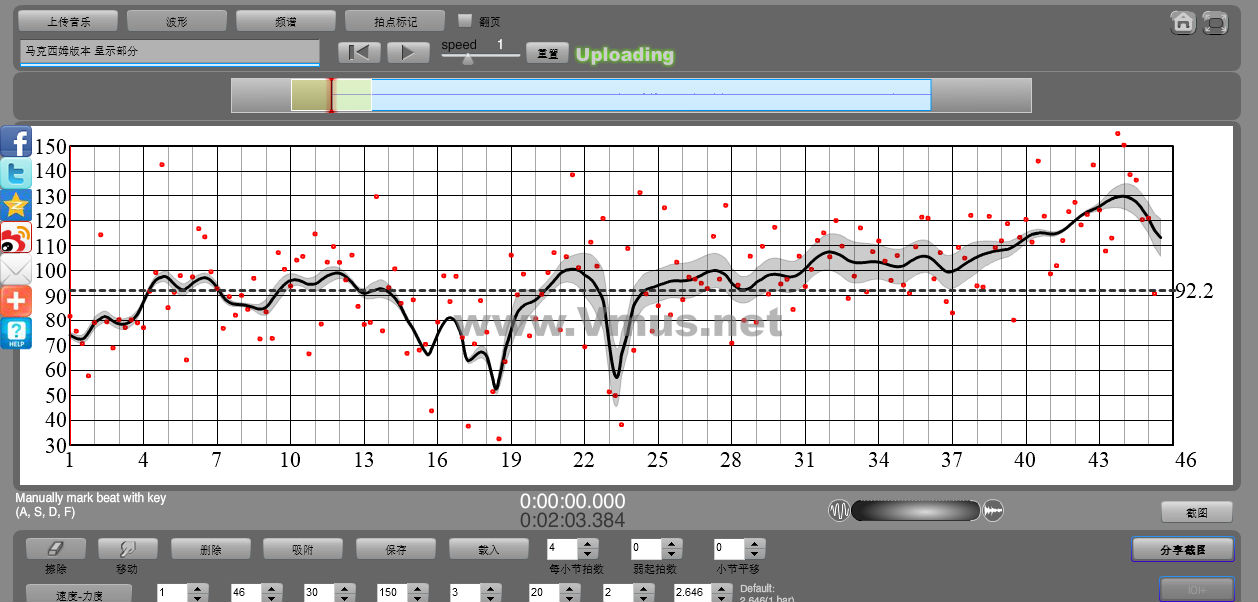Toggle the 翻页 page-turn checkbox
The height and width of the screenshot is (602, 1258).
pos(464,20)
